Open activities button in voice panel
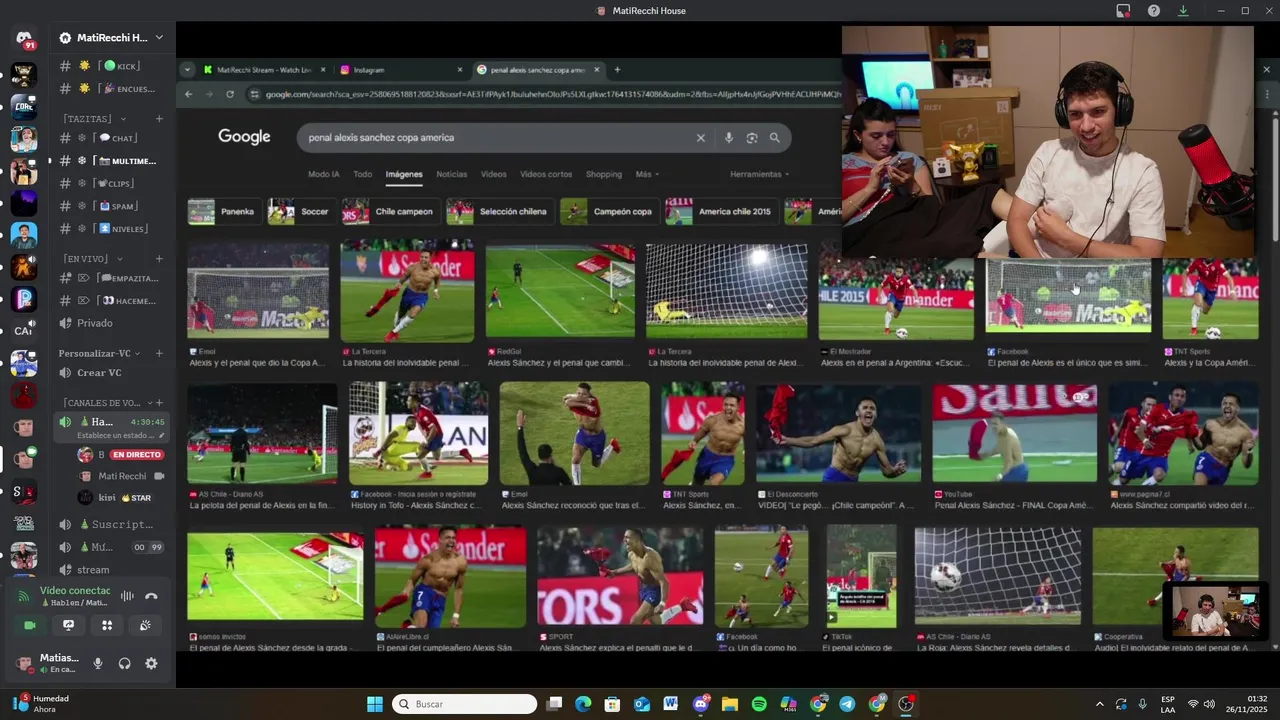The height and width of the screenshot is (720, 1280). tap(106, 625)
